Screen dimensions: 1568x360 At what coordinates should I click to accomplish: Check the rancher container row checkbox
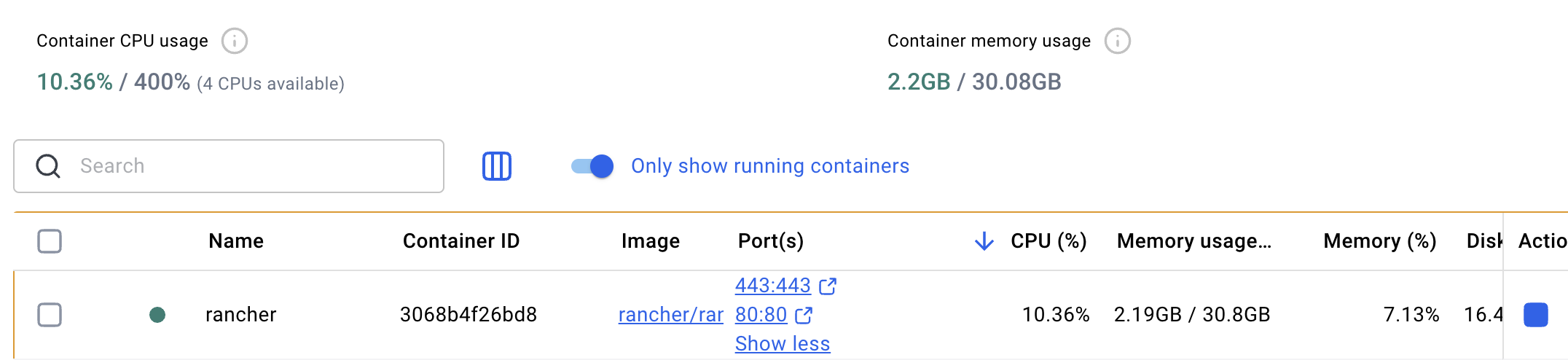tap(50, 315)
